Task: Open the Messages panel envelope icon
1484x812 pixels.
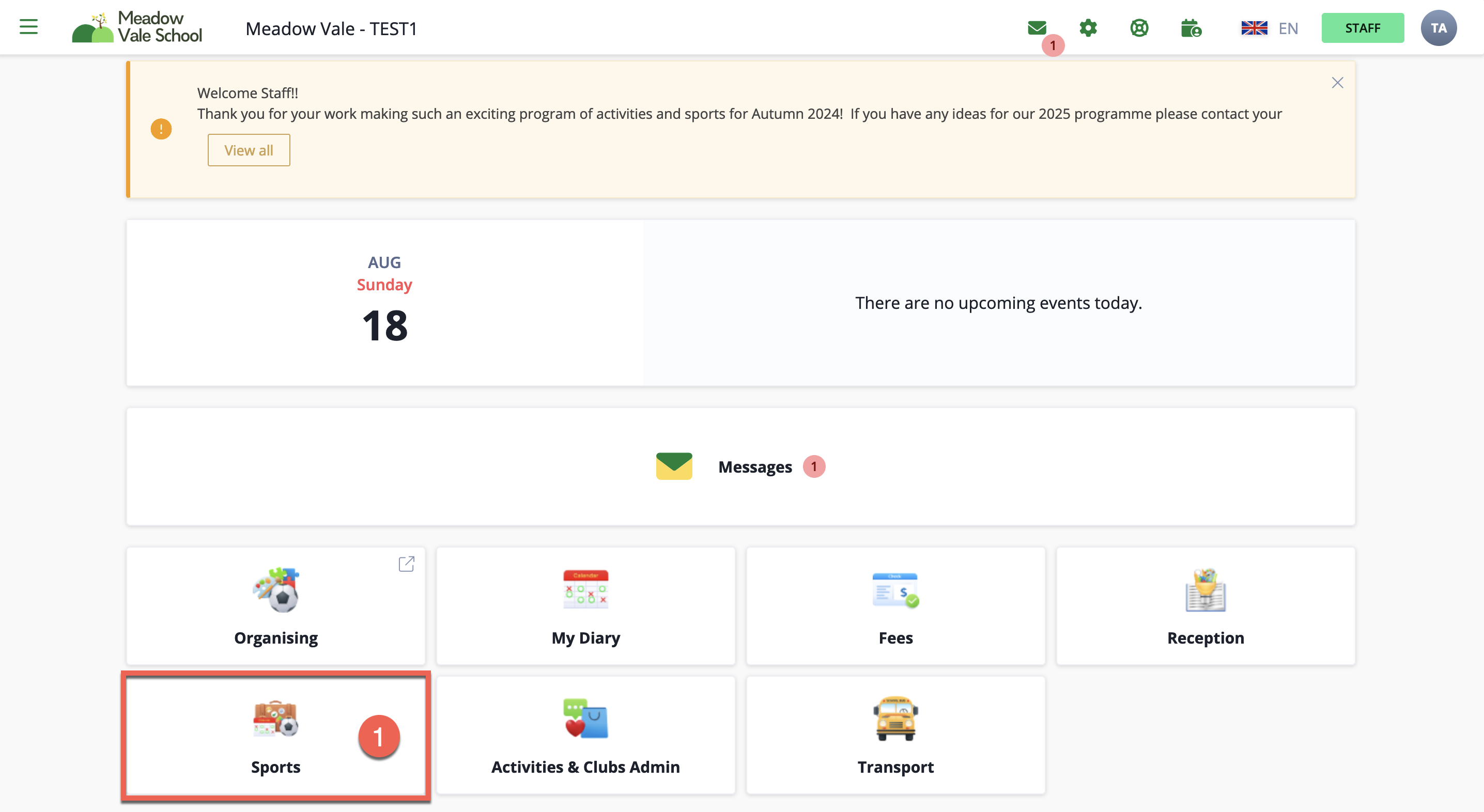Action: click(674, 466)
